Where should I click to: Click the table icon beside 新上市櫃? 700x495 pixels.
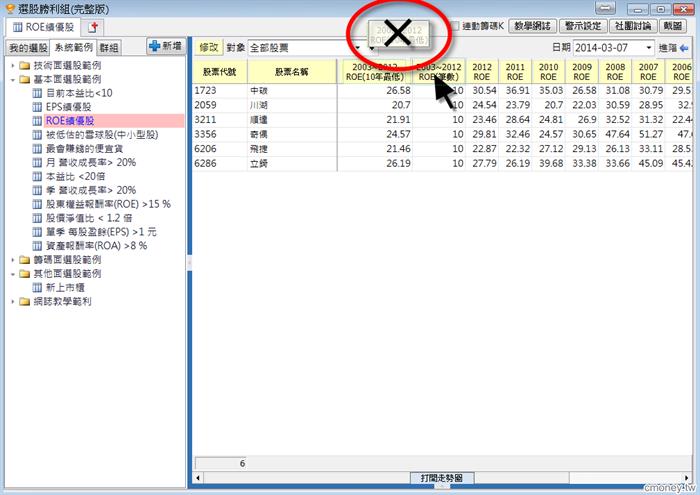click(38, 287)
